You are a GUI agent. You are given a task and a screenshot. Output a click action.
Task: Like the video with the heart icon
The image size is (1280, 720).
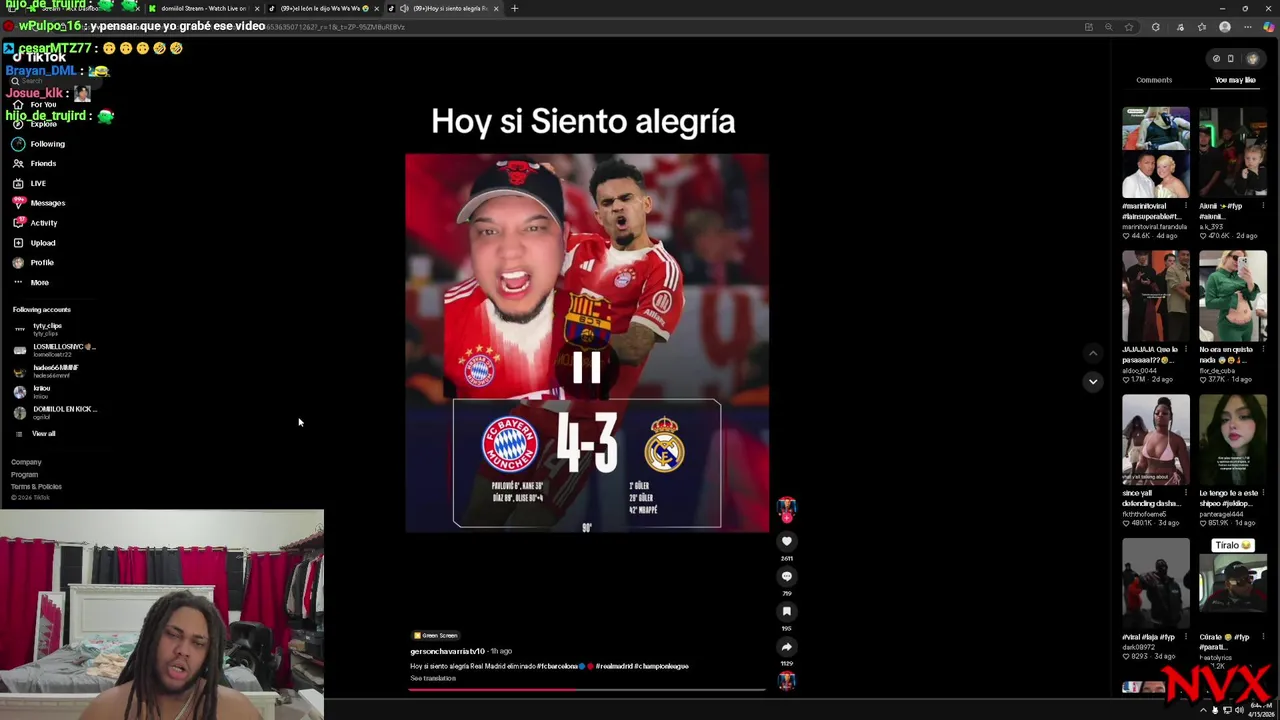point(787,541)
